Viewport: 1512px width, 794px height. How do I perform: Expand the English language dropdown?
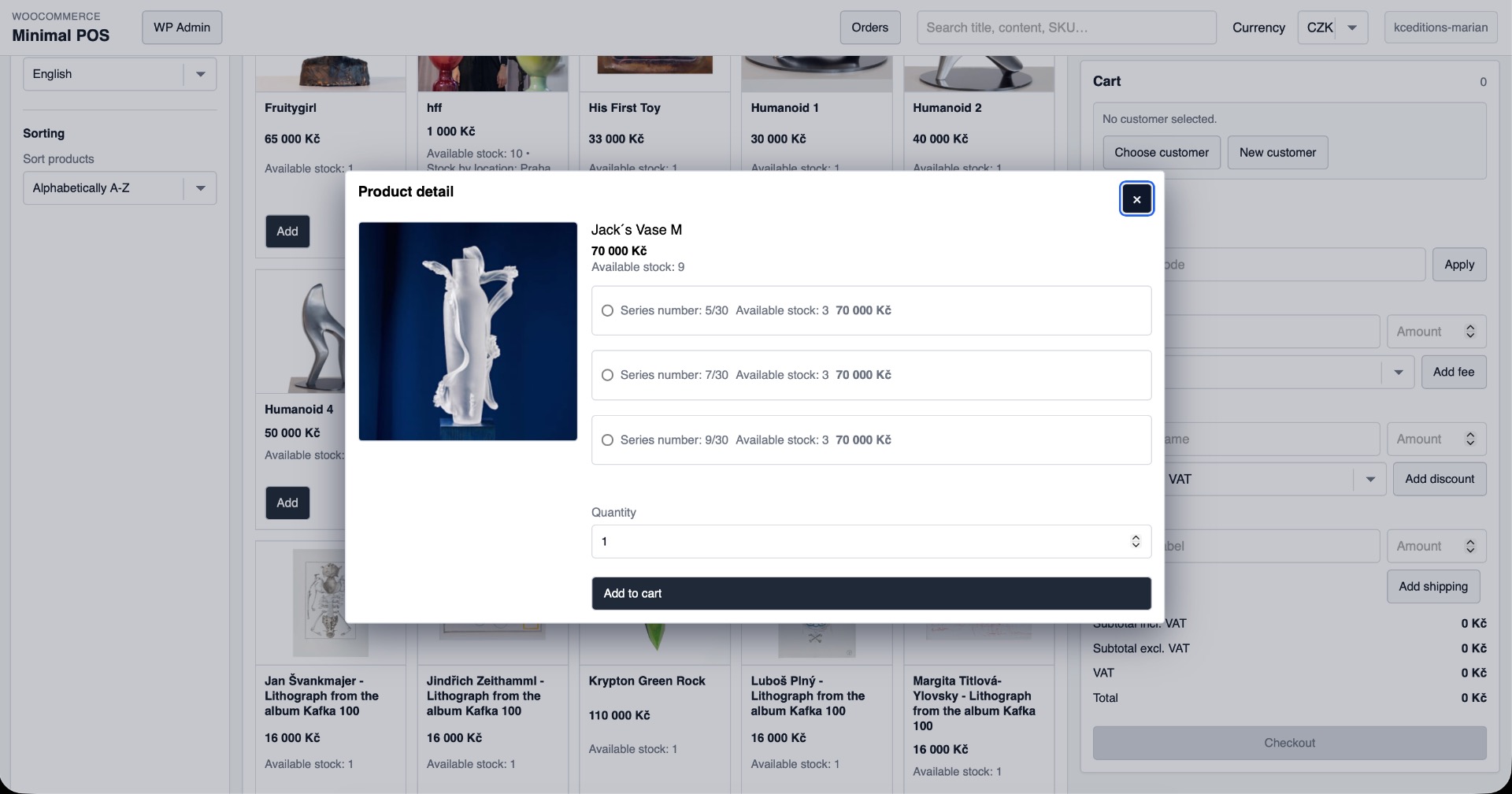tap(120, 74)
